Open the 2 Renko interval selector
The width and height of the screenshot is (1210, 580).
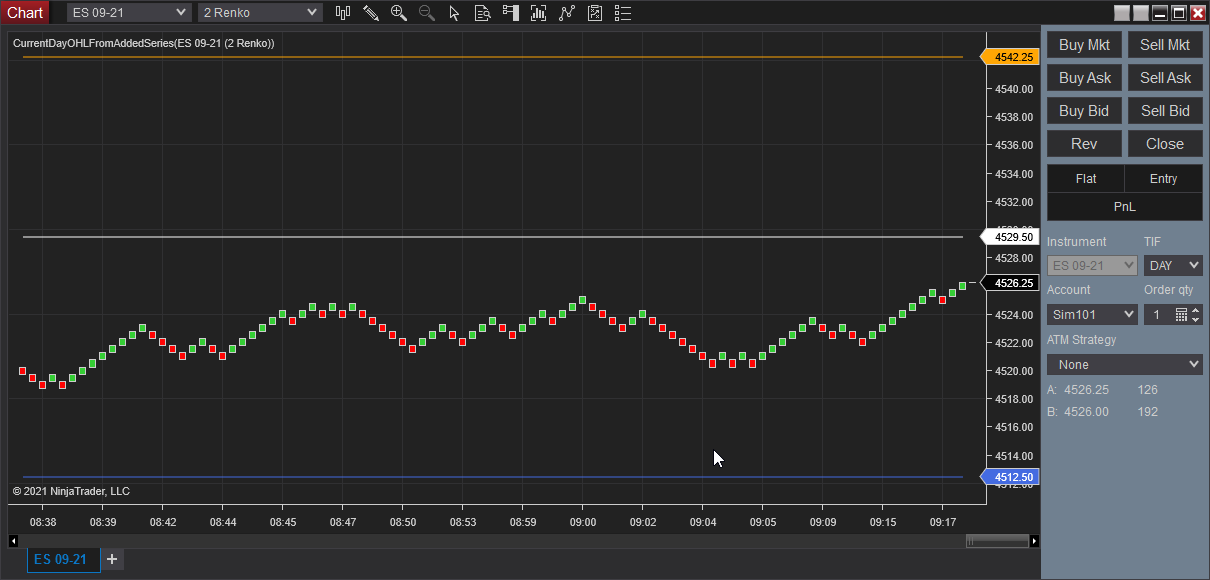click(260, 13)
